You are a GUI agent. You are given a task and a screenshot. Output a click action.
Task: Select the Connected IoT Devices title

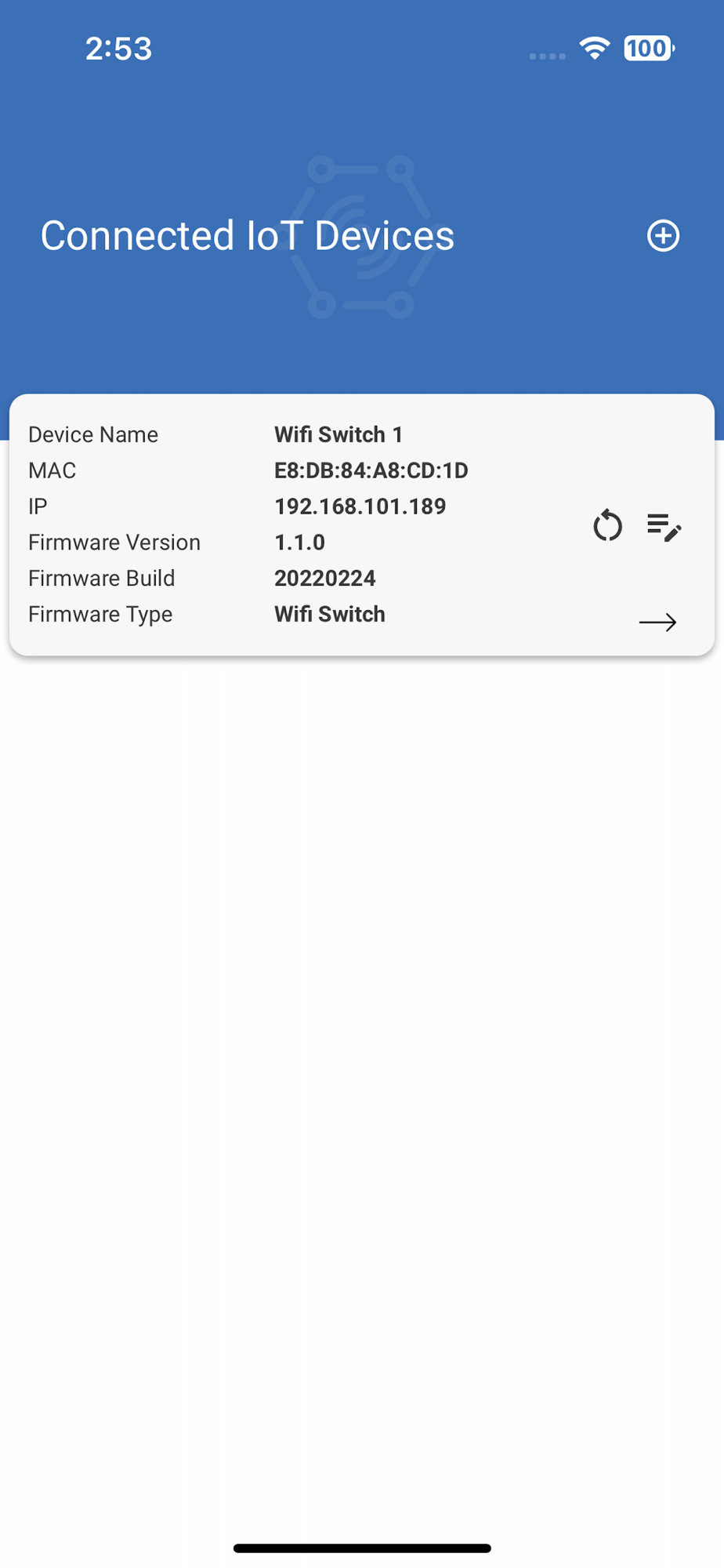click(248, 236)
